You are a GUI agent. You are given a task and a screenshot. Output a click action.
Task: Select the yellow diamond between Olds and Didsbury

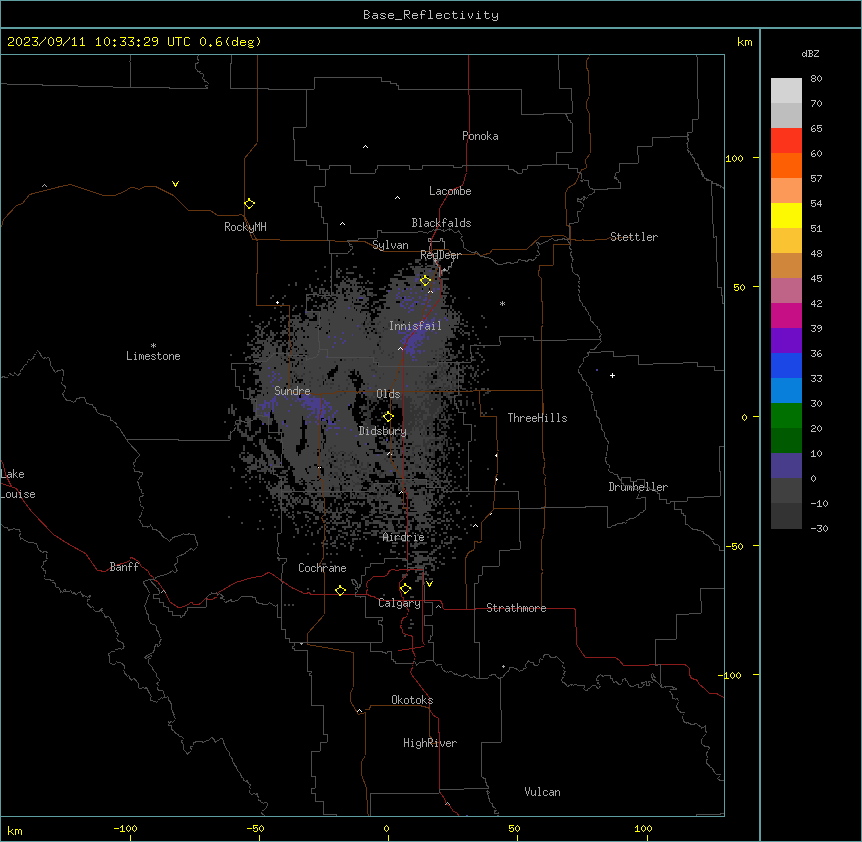388,416
